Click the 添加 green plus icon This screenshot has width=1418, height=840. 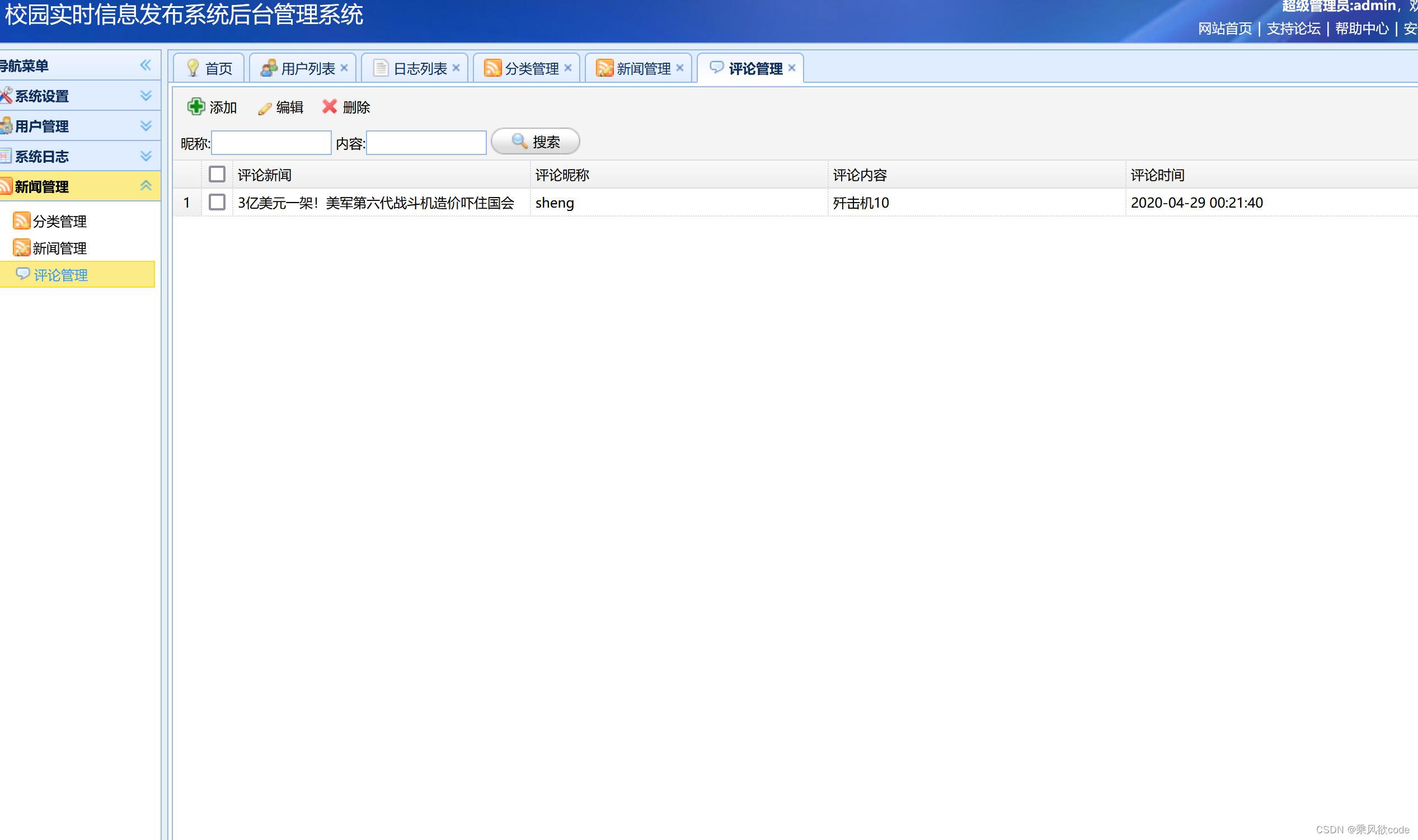[195, 107]
